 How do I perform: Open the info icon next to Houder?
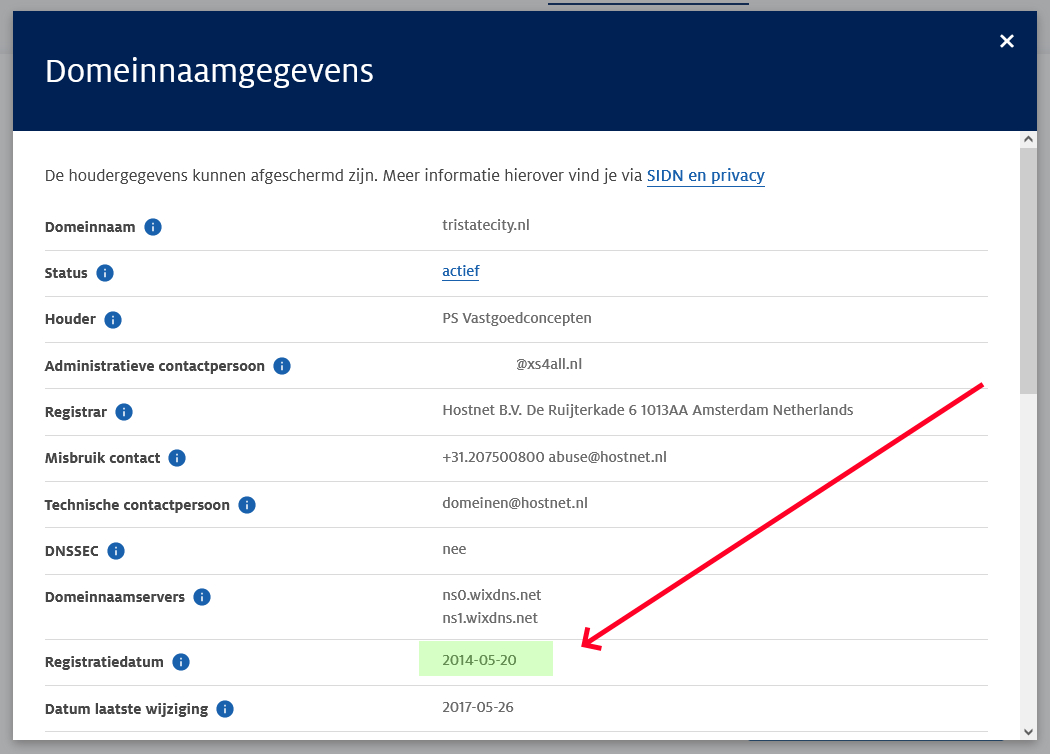click(x=113, y=319)
